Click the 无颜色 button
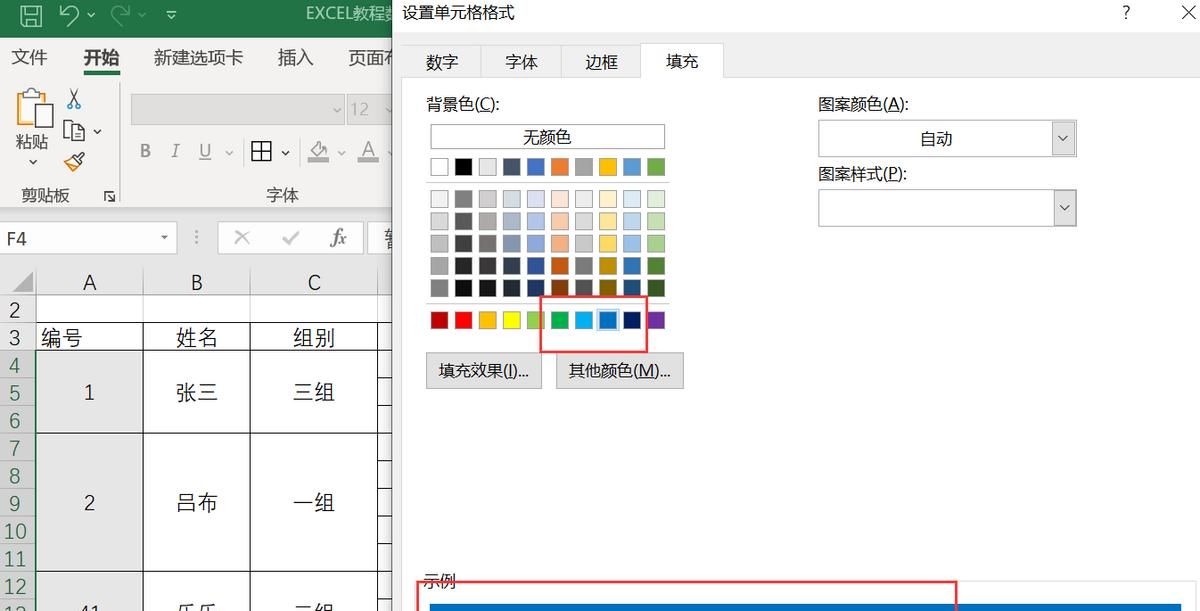The height and width of the screenshot is (611, 1200). coord(547,136)
